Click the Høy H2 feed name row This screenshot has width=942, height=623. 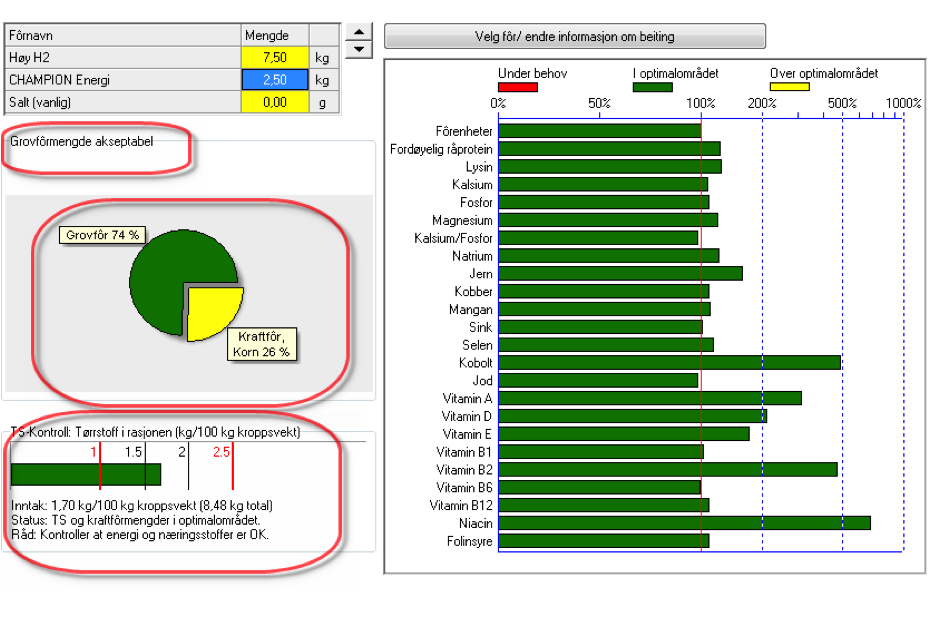[x=123, y=58]
